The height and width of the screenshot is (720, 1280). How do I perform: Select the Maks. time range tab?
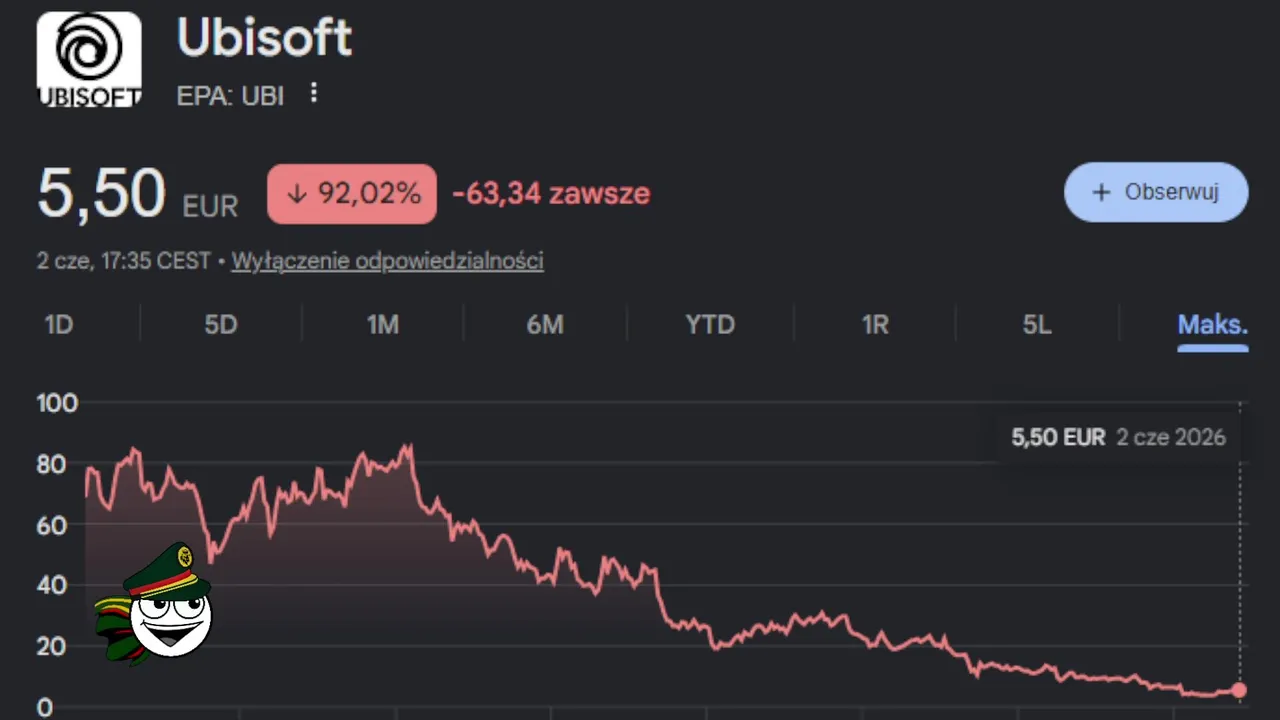[x=1213, y=325]
